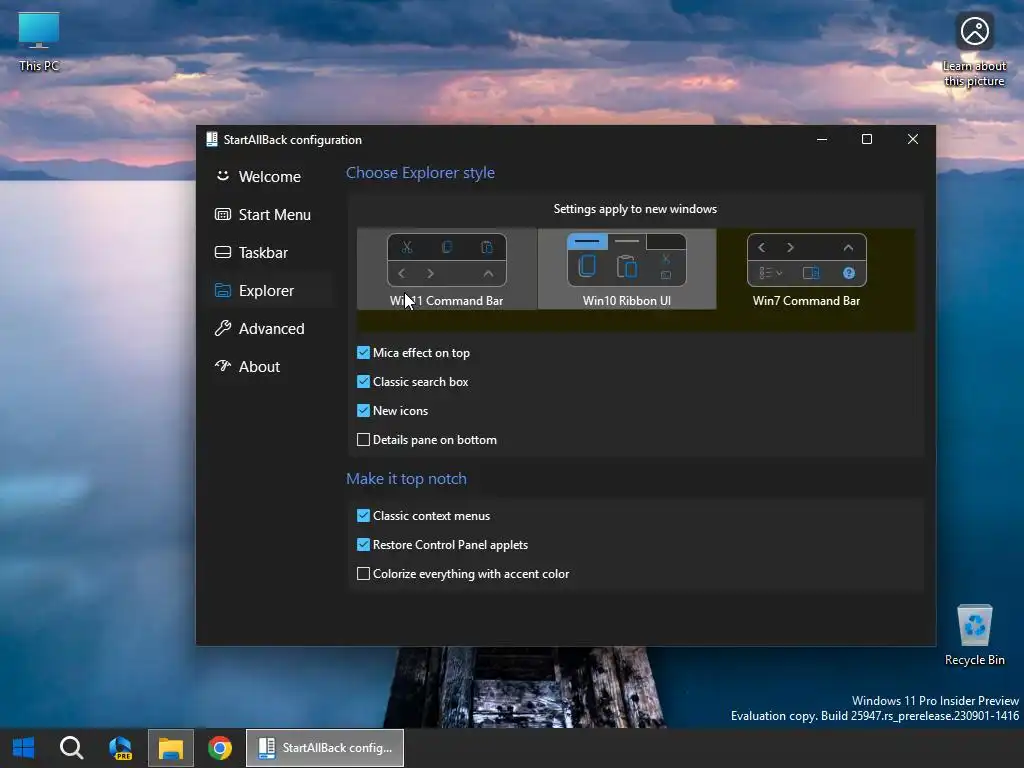This screenshot has height=768, width=1024.
Task: Click the Choose Explorer style heading
Action: point(420,173)
